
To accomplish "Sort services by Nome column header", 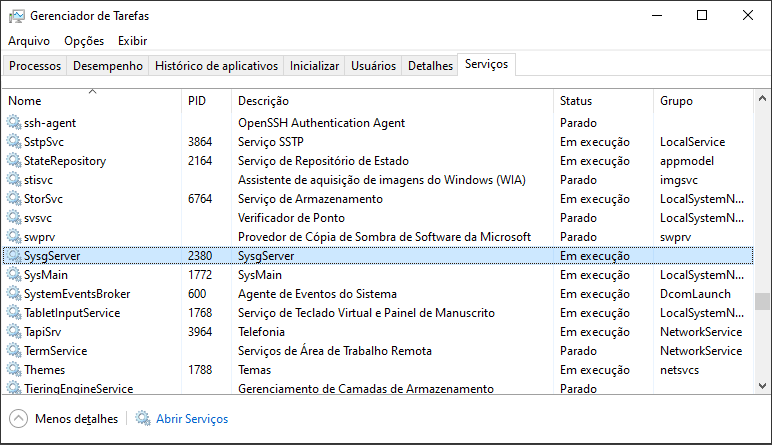I will (92, 100).
